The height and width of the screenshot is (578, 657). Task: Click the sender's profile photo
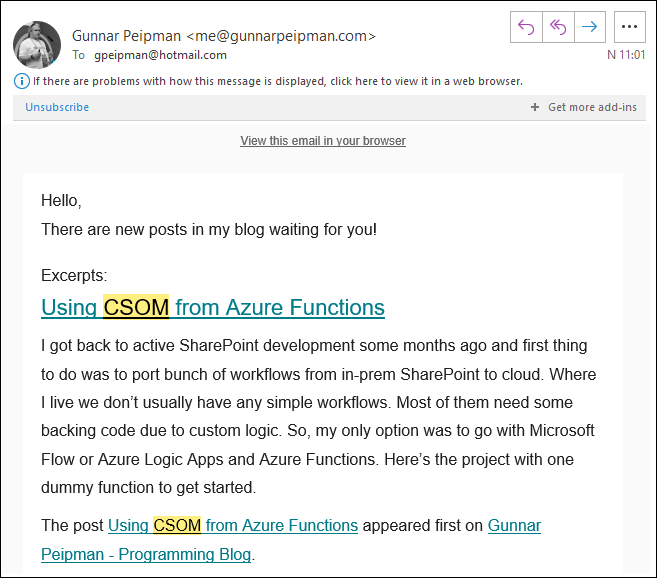point(37,45)
